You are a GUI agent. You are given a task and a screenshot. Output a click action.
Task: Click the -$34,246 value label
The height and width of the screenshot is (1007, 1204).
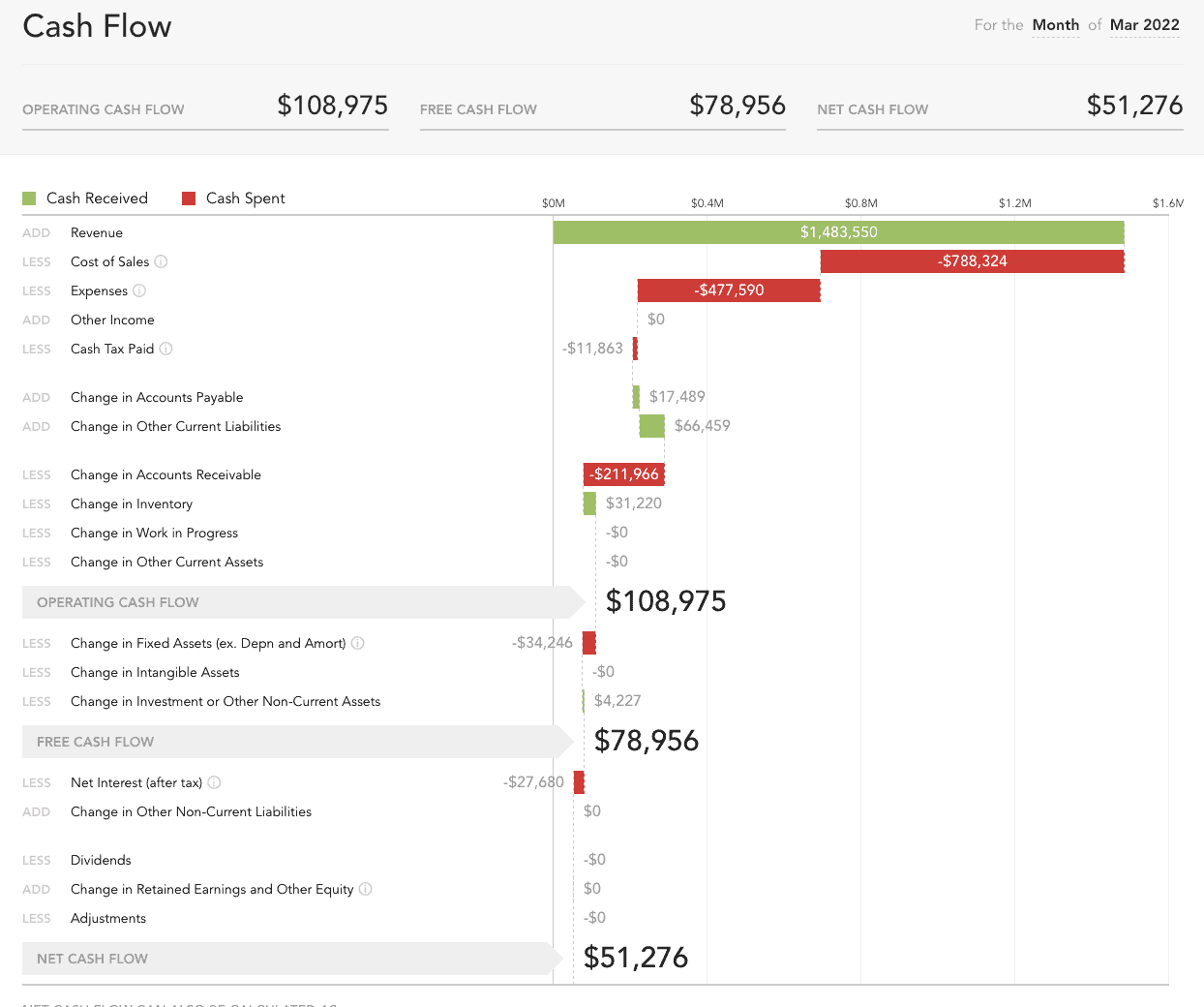pos(542,643)
